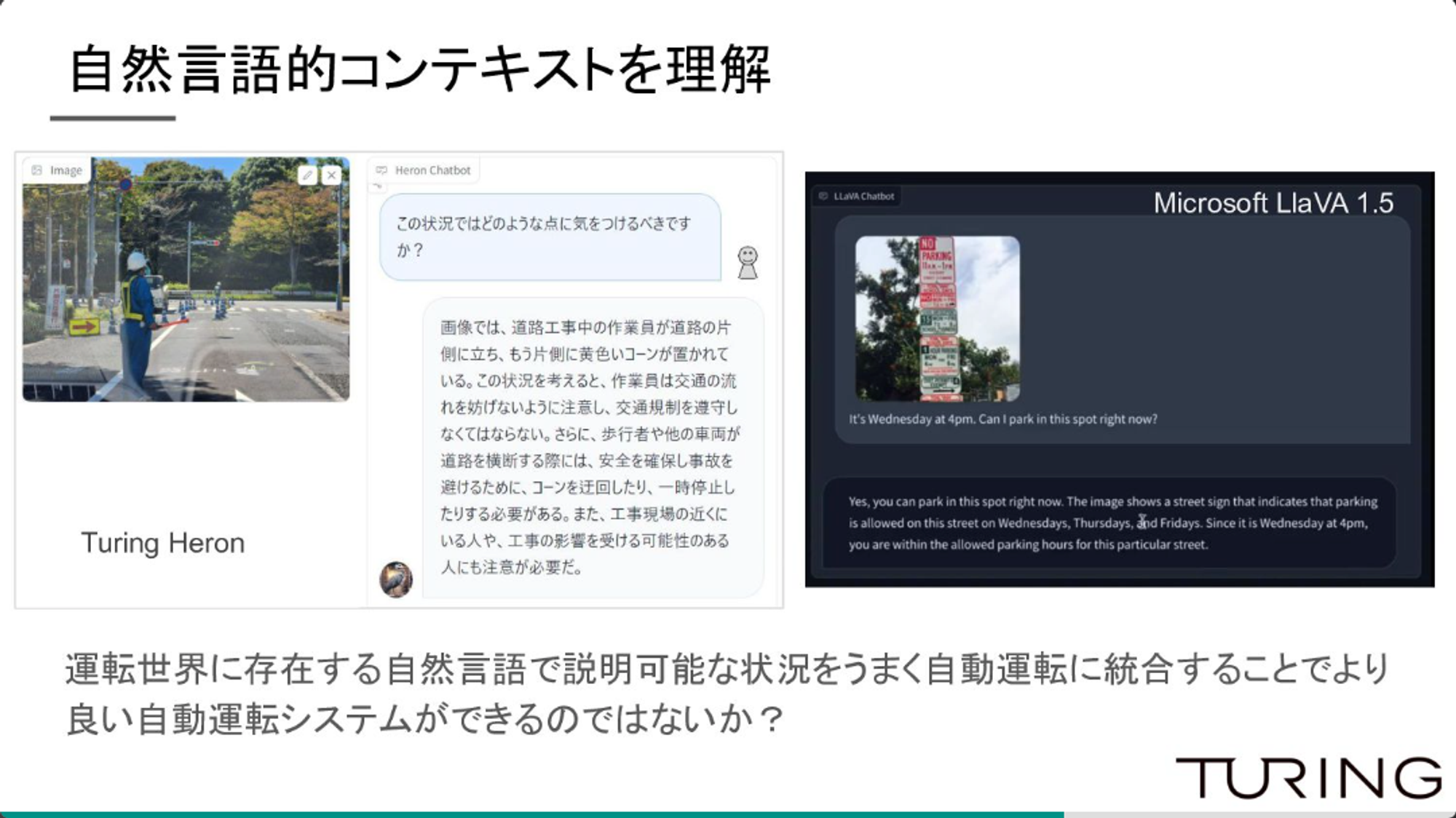
Task: Click the Heron Chatbot label icon
Action: pyautogui.click(x=381, y=170)
